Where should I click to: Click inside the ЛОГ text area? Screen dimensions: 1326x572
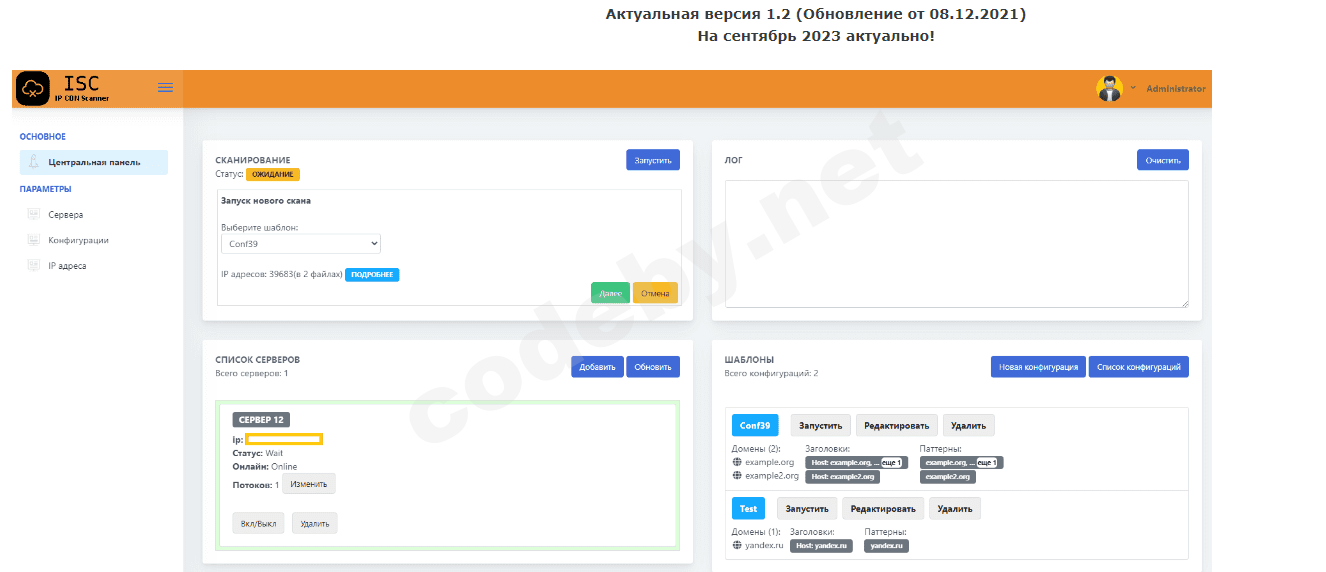coord(956,244)
